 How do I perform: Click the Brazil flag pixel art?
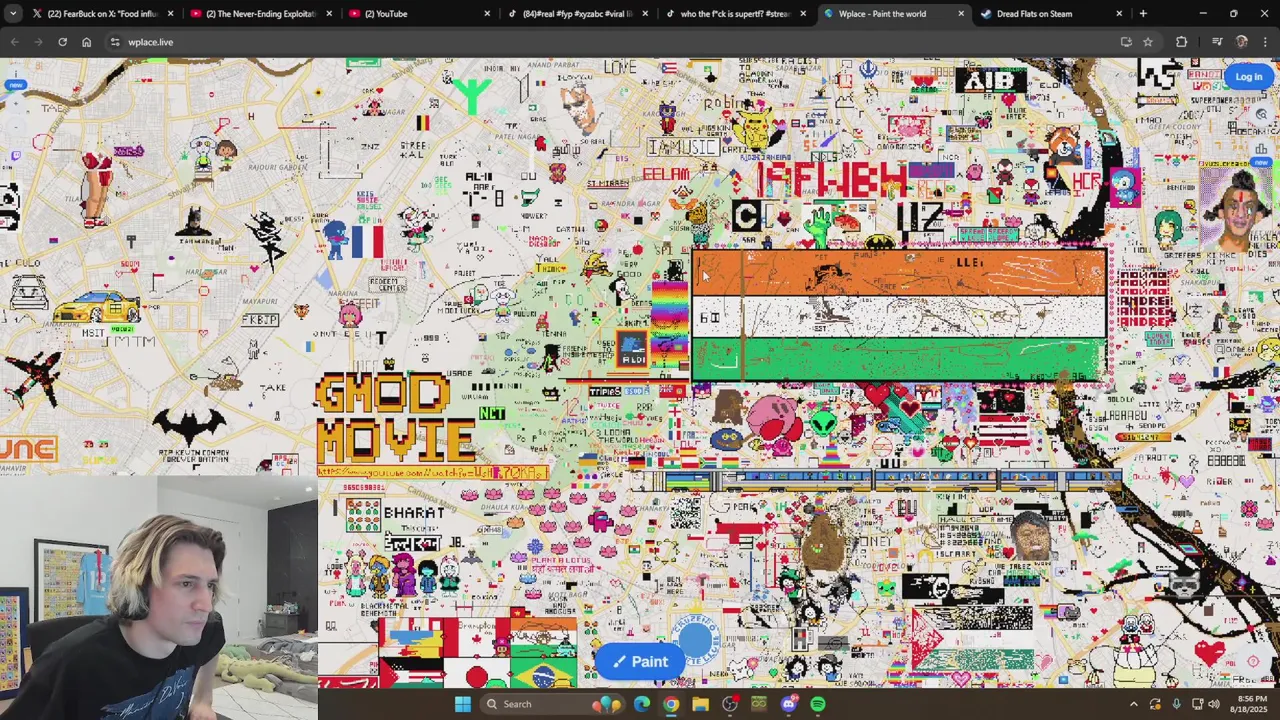(543, 675)
